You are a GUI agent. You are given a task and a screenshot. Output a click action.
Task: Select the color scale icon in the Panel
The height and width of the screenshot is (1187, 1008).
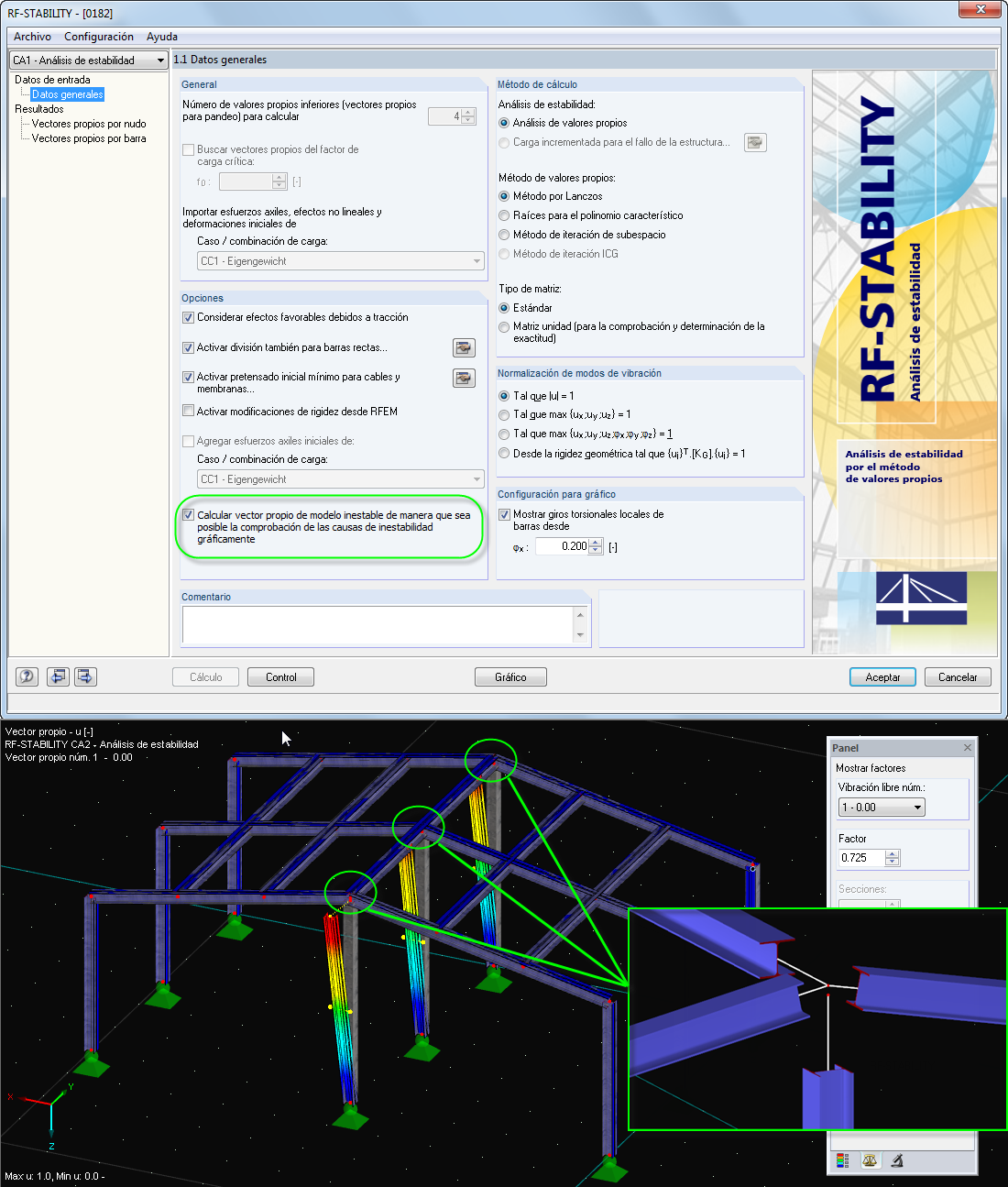coord(841,1160)
